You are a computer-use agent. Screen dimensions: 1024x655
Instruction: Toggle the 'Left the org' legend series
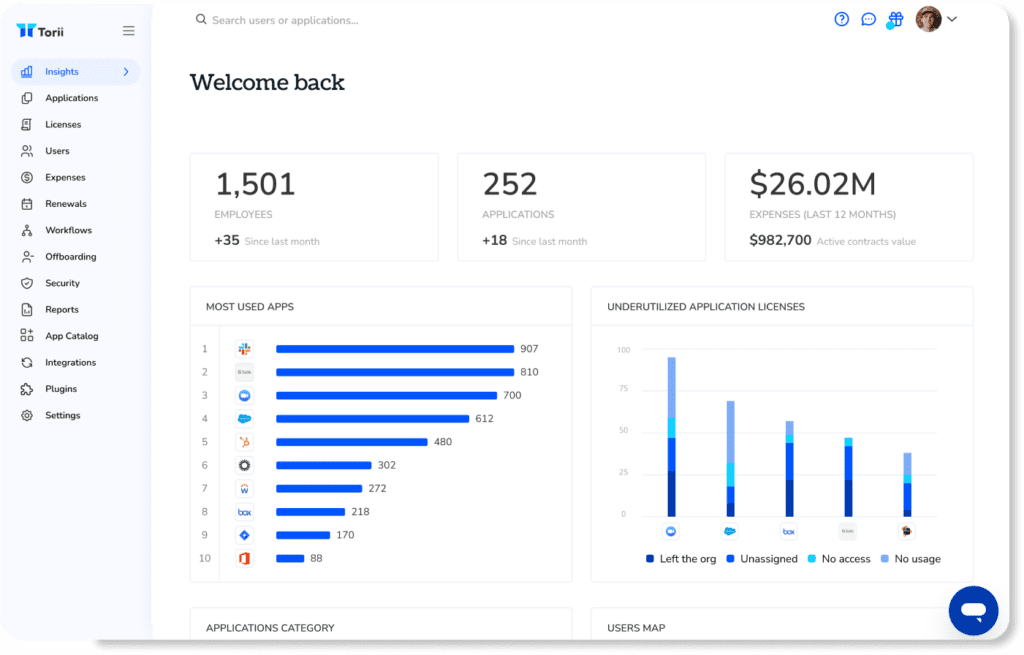681,559
